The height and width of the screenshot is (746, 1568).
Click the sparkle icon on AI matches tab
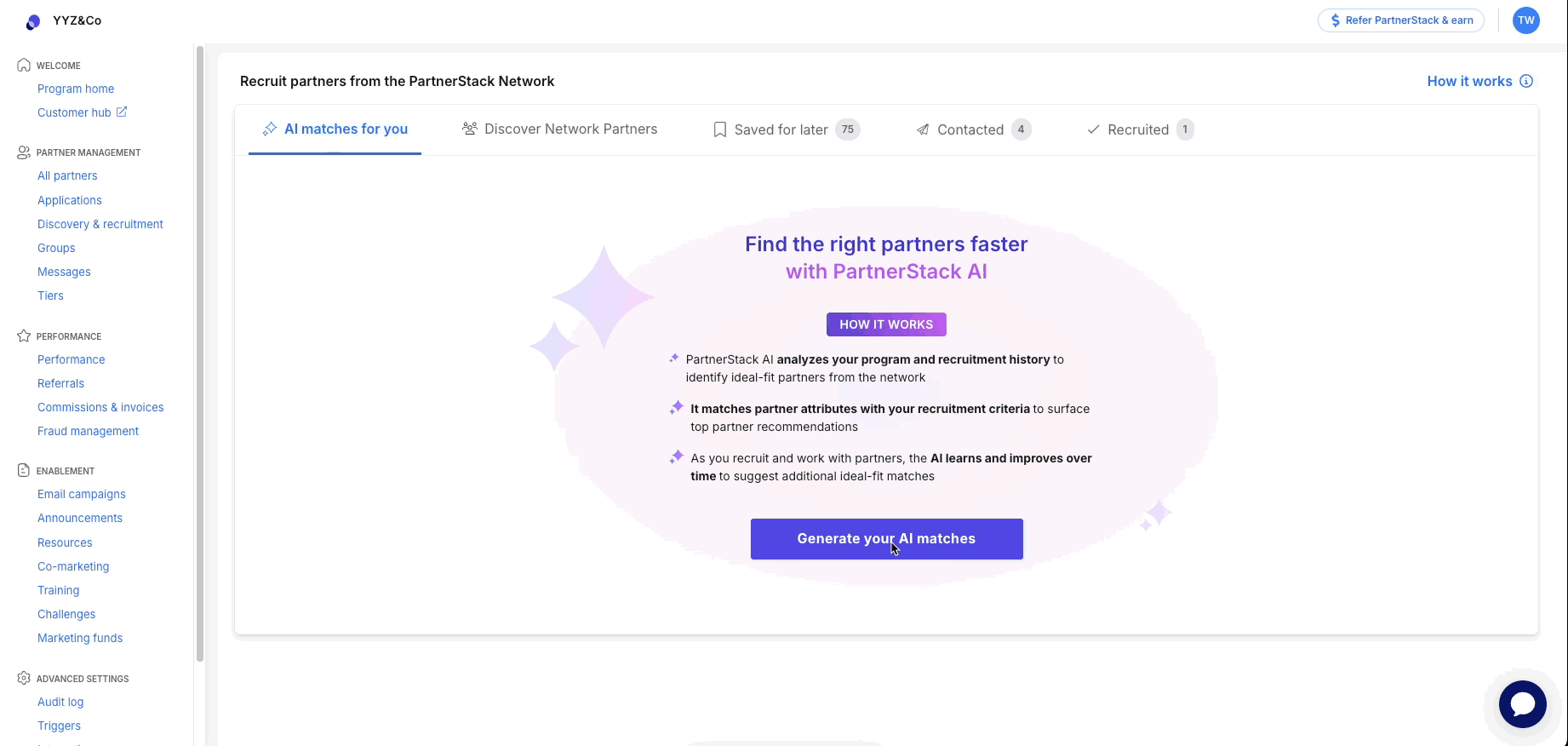[x=270, y=129]
